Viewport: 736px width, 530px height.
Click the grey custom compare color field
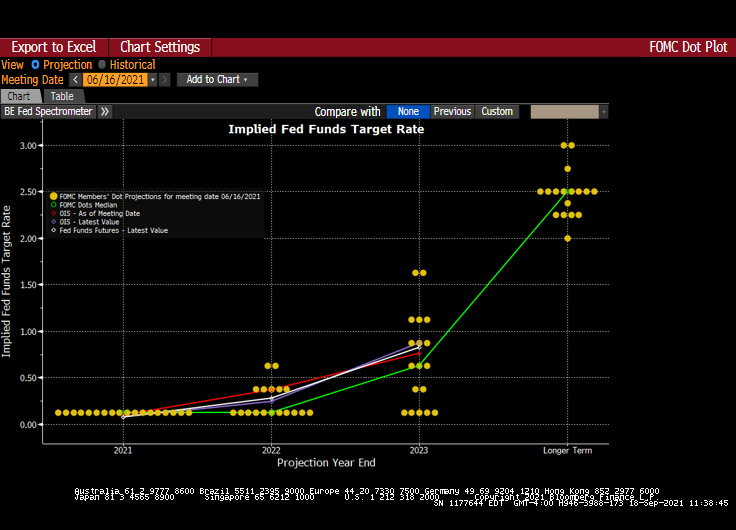coord(564,112)
